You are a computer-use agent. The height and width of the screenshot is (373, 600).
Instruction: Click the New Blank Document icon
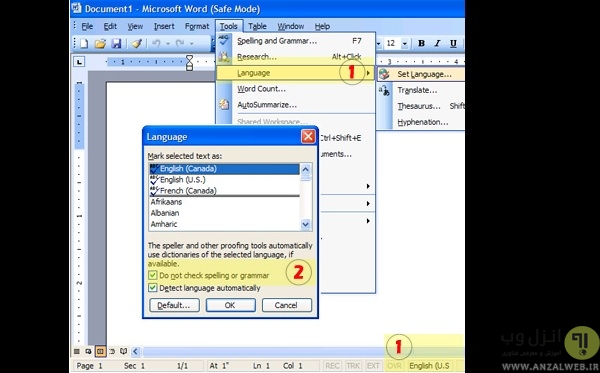[84, 44]
